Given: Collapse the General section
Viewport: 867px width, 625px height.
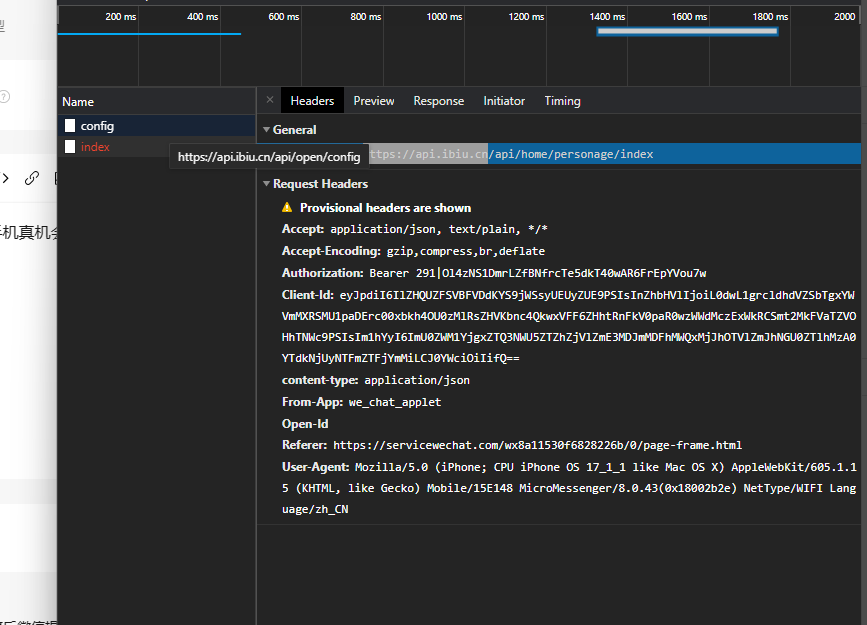Looking at the screenshot, I should click(267, 129).
